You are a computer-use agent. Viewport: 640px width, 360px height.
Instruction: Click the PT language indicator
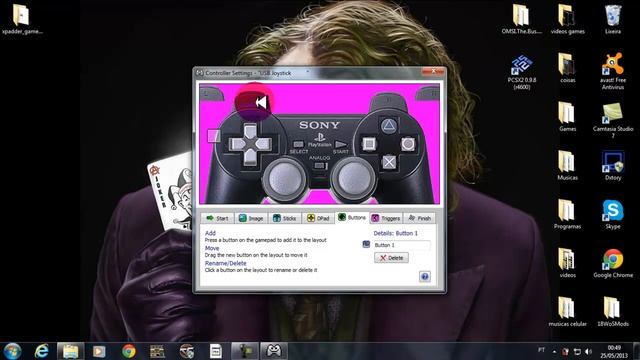tap(541, 350)
